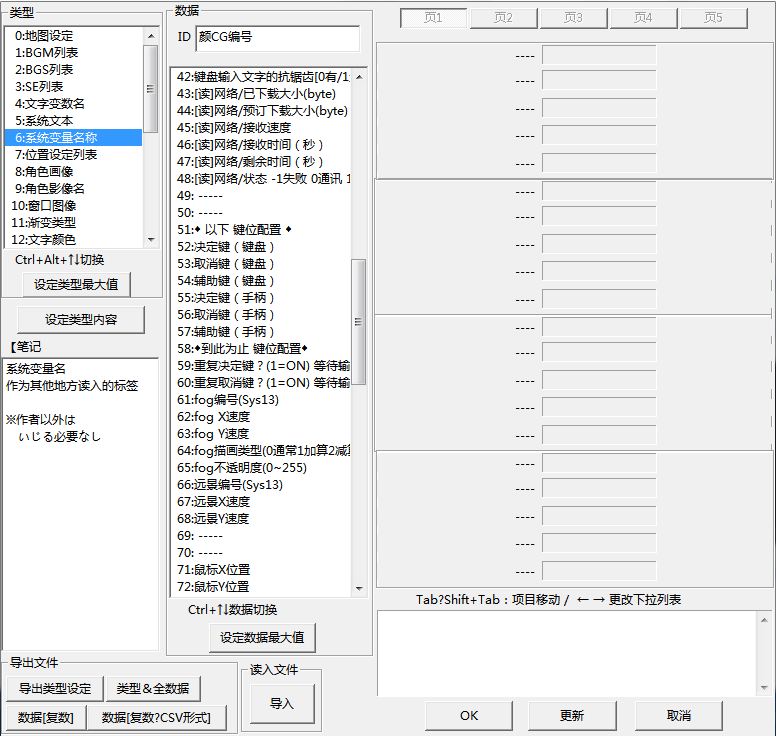Screen dimensions: 776x736
Task: Switch to the 页5 tab
Action: point(713,18)
